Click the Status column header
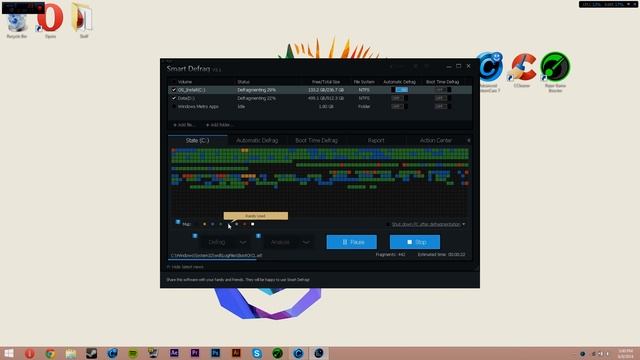The width and height of the screenshot is (640, 360). (244, 82)
